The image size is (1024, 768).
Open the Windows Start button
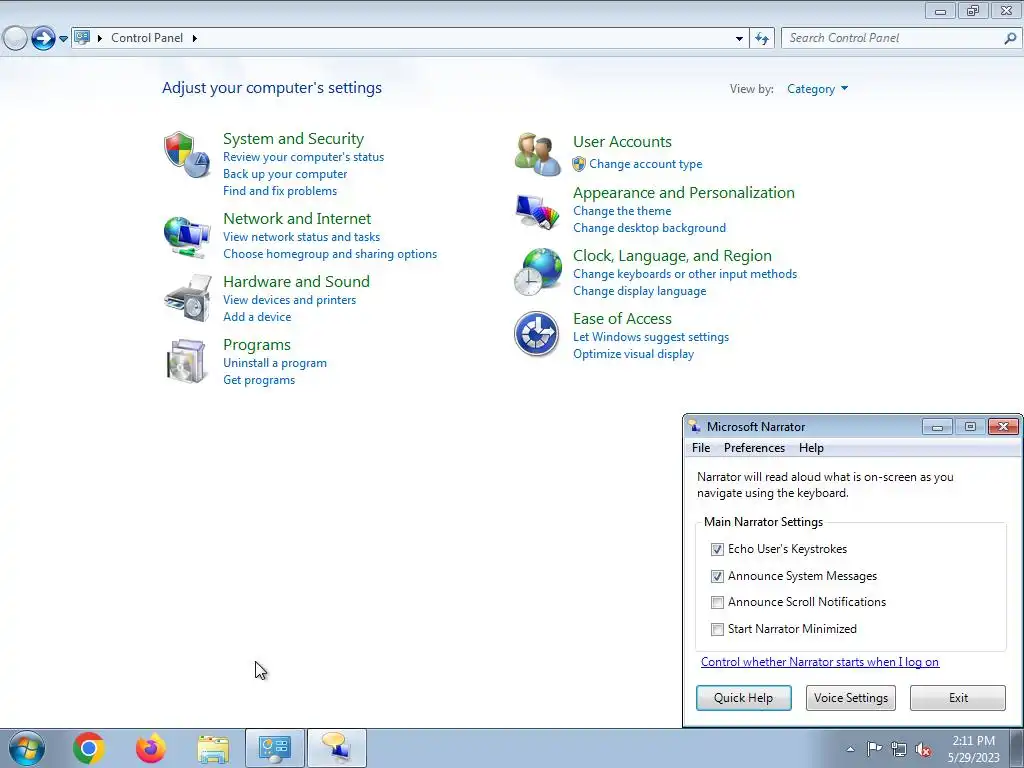click(x=27, y=748)
